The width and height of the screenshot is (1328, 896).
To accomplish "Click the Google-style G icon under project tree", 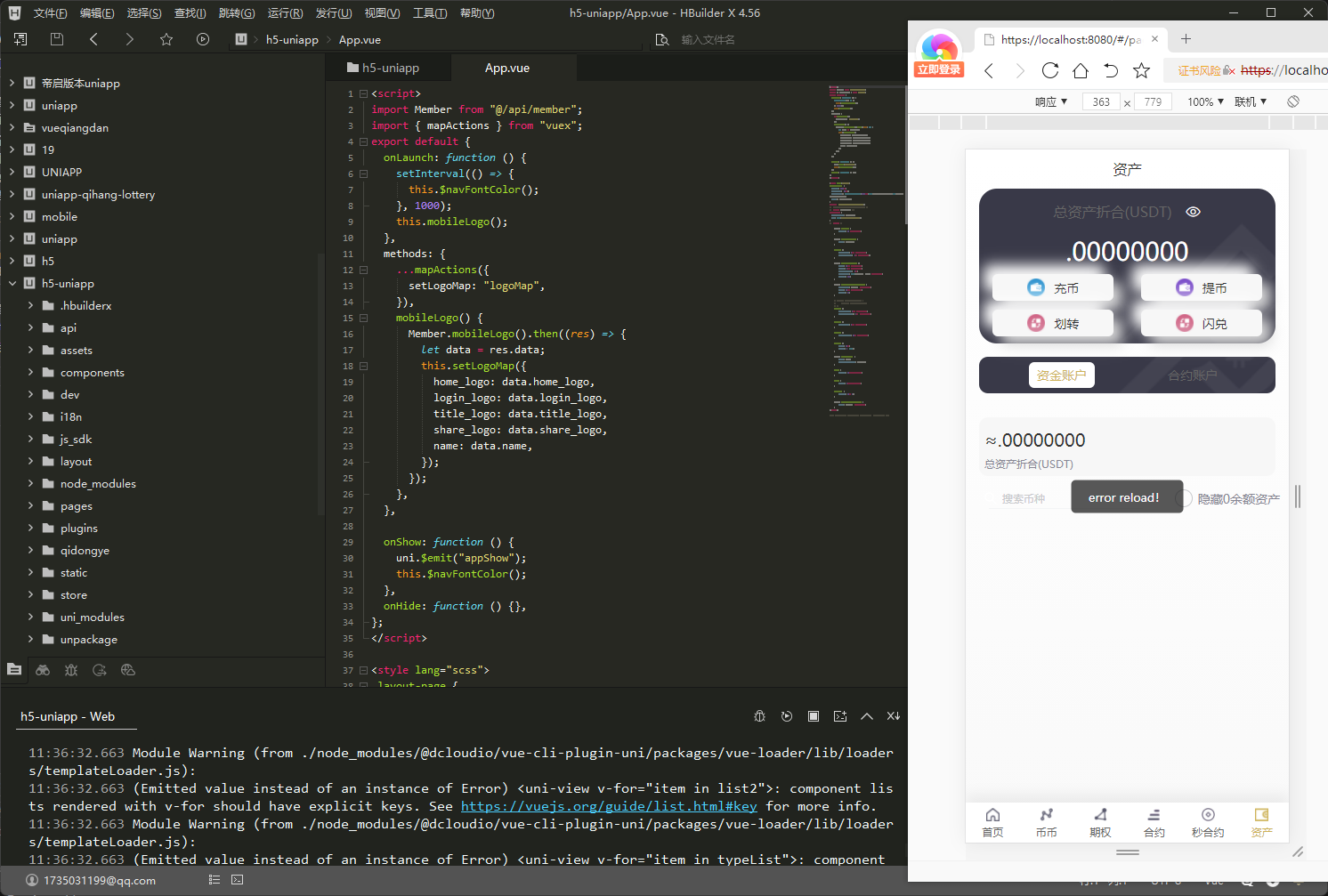I will (x=100, y=670).
